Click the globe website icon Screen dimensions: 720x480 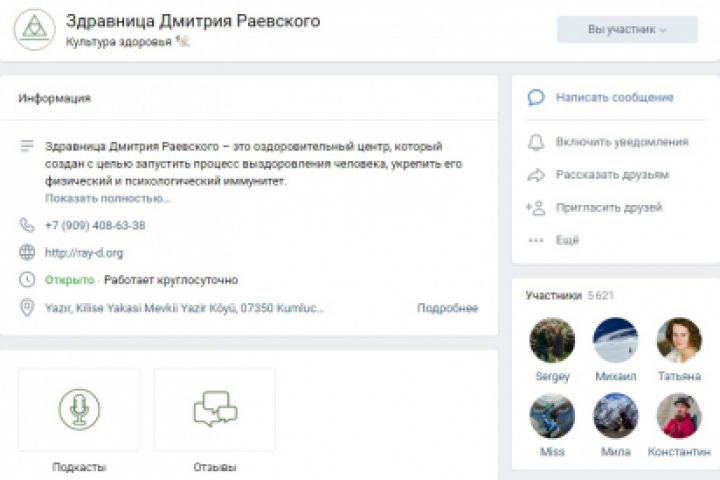pos(27,253)
